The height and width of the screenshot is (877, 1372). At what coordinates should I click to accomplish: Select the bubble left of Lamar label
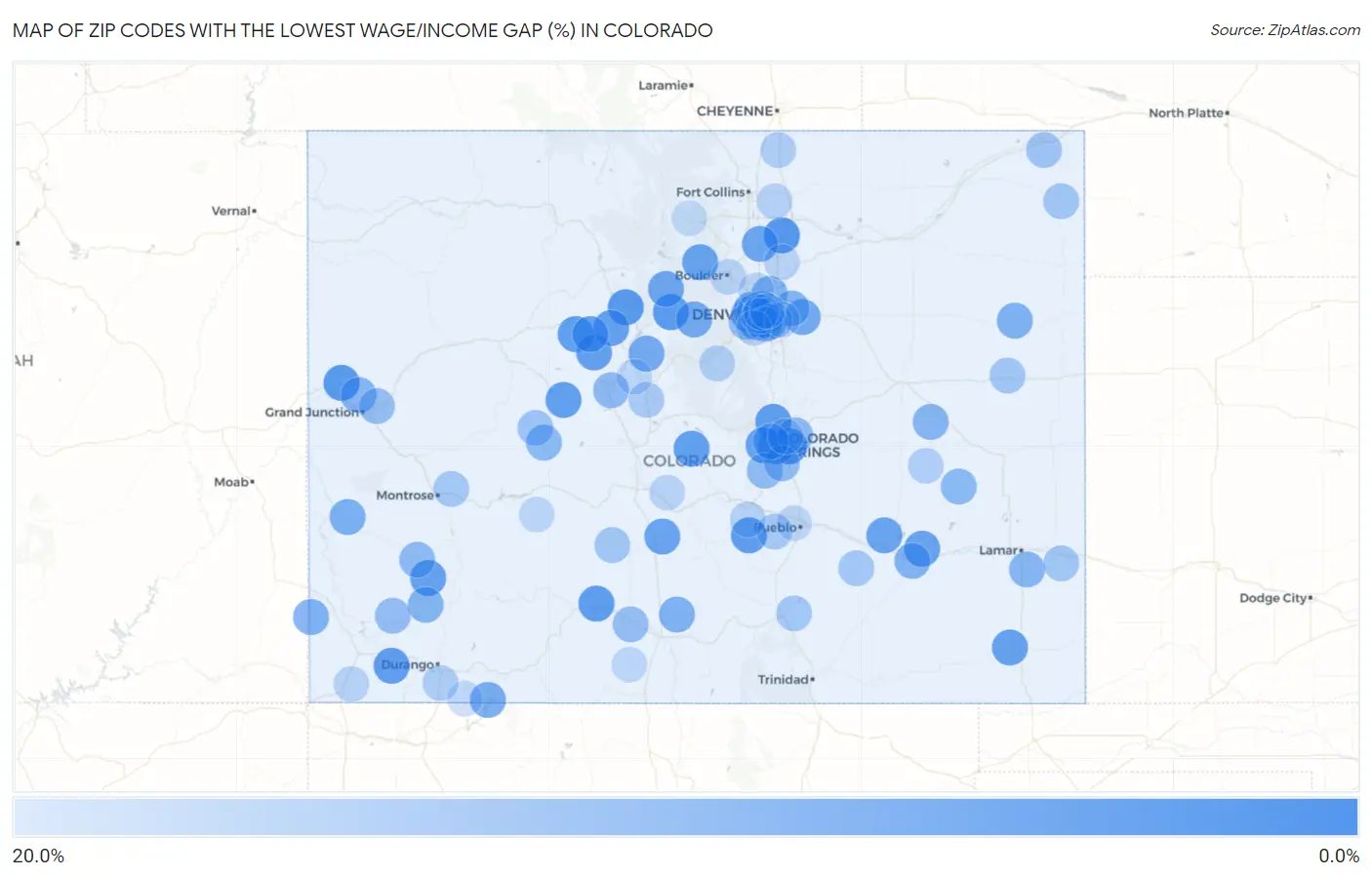(921, 548)
